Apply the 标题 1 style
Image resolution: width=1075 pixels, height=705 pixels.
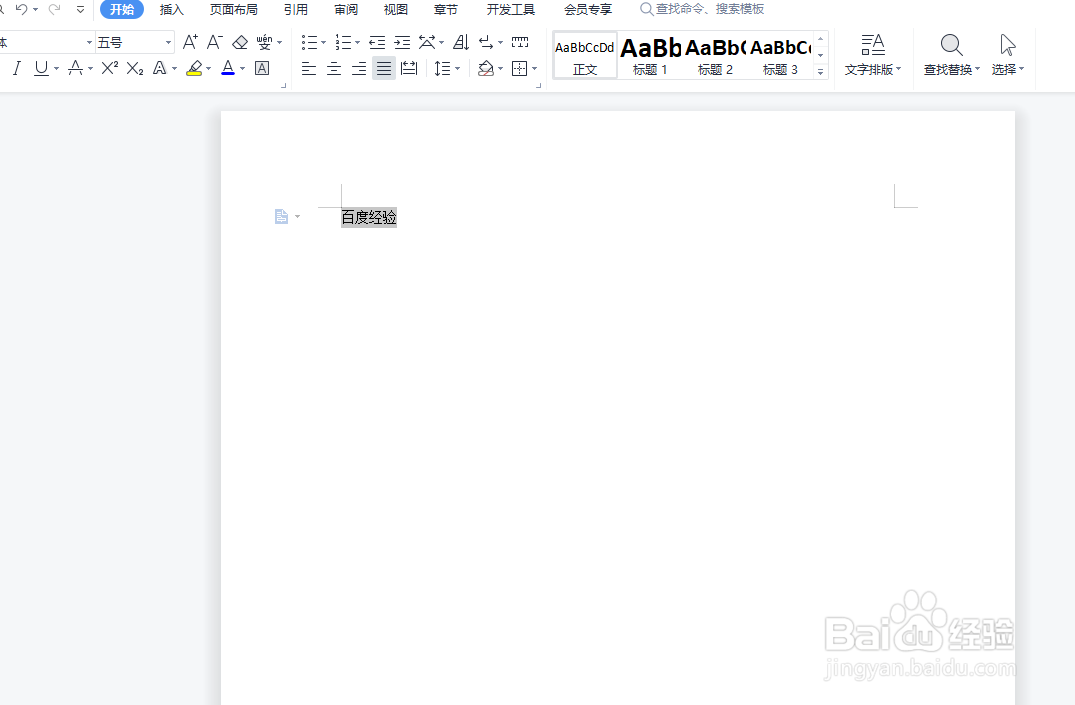pos(650,56)
